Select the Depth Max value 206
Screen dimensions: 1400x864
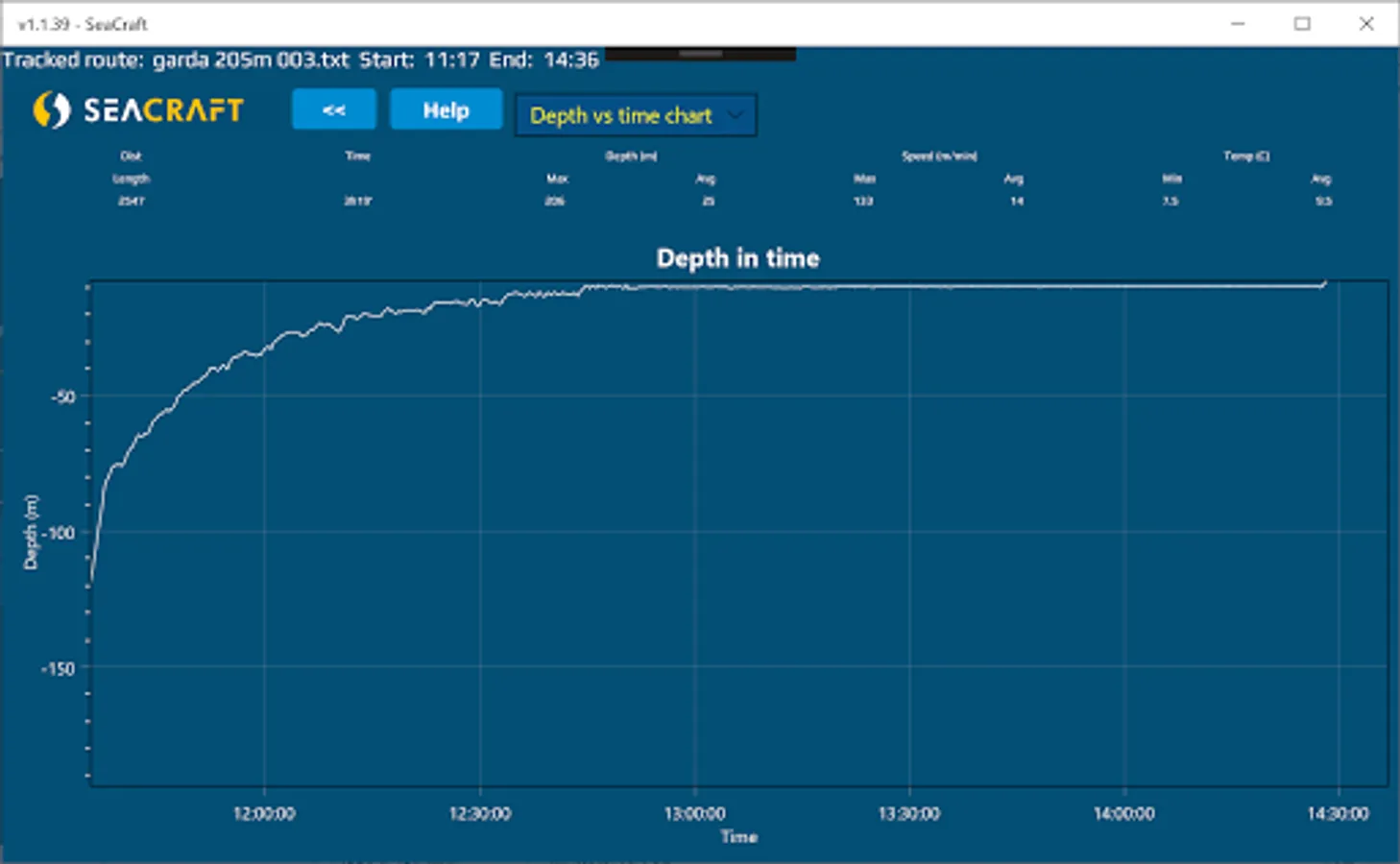point(556,201)
